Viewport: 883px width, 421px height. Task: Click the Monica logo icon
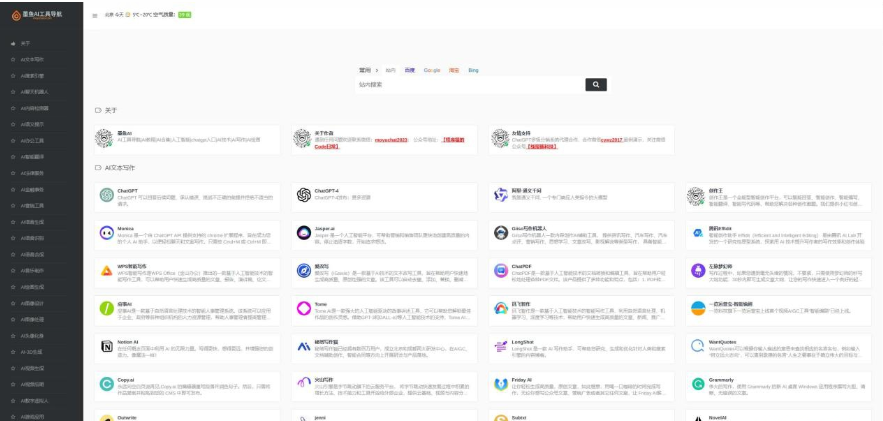click(x=106, y=232)
